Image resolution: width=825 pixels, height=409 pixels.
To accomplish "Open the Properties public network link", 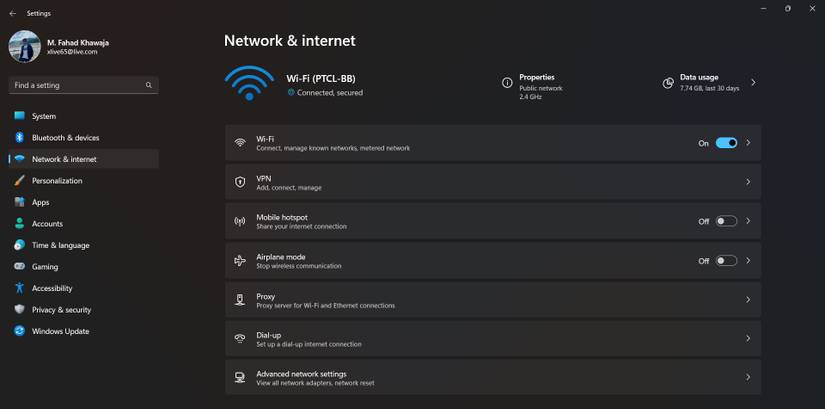I will pyautogui.click(x=540, y=87).
